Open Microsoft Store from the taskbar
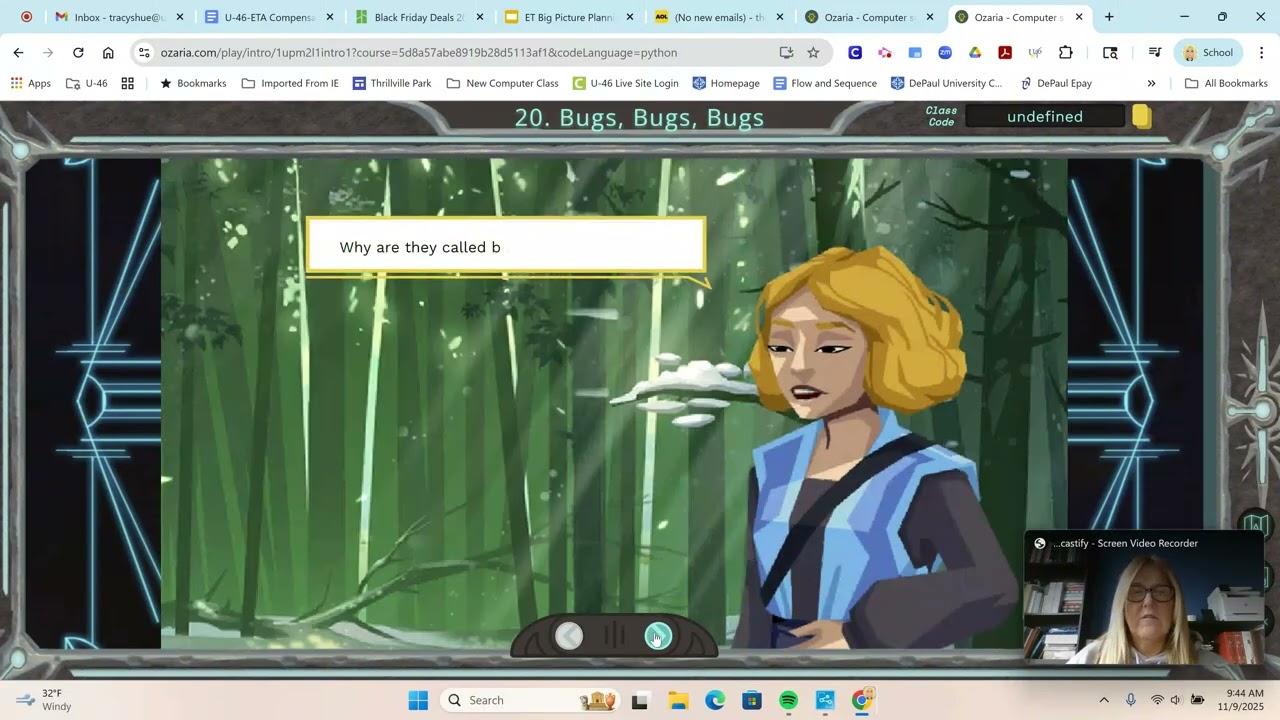1280x720 pixels. pos(752,700)
